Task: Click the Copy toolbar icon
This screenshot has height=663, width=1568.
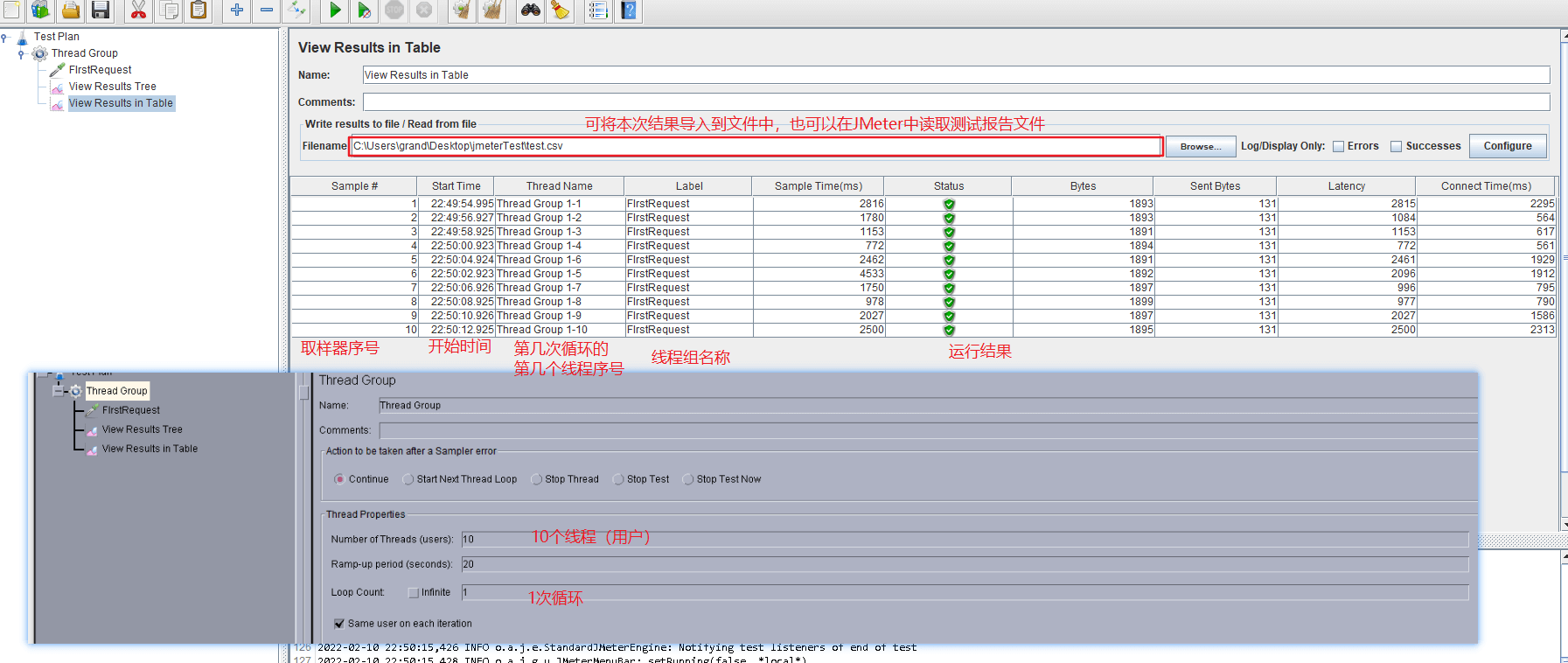Action: pos(169,10)
